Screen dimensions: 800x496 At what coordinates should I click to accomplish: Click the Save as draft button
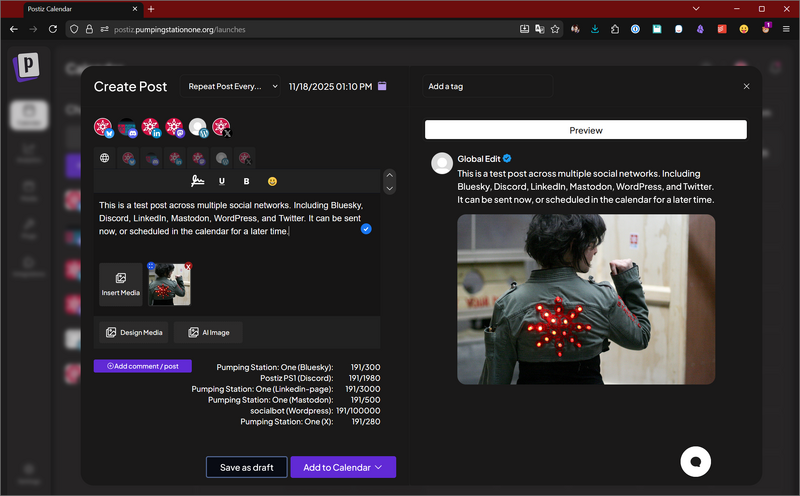246,467
